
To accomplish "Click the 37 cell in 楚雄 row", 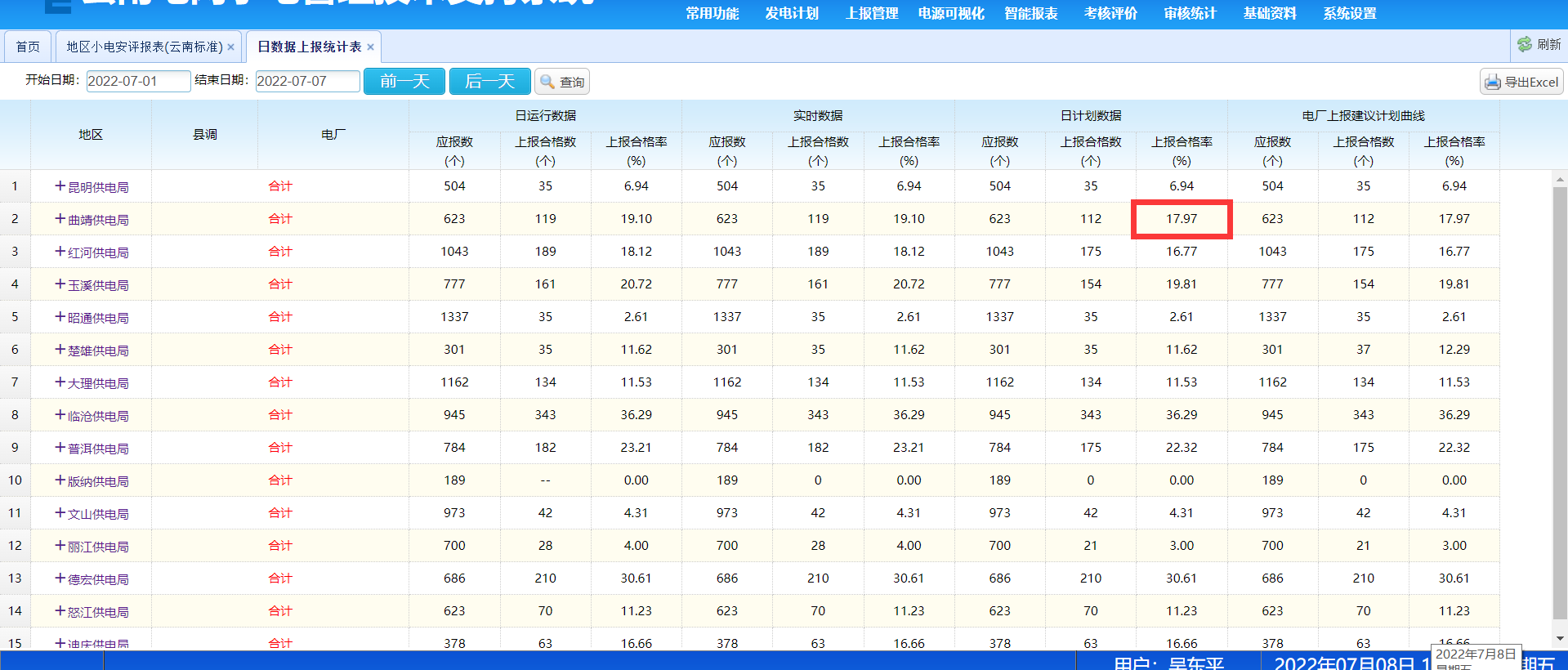I will click(x=1364, y=350).
